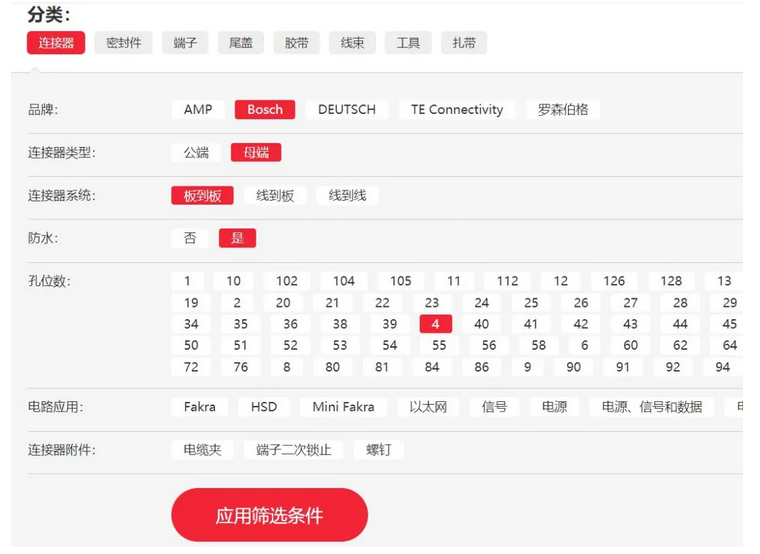The image size is (760, 554).
Task: Select 端子二次锁止 accessory option
Action: pyautogui.click(x=293, y=450)
